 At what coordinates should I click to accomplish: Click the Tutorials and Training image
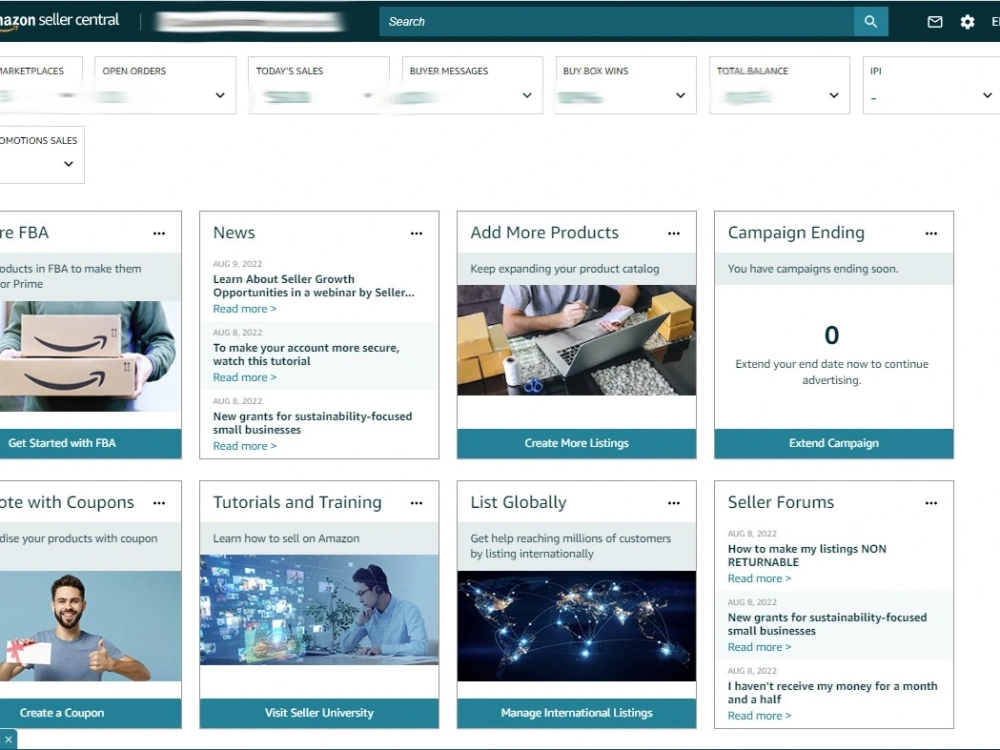click(x=319, y=610)
